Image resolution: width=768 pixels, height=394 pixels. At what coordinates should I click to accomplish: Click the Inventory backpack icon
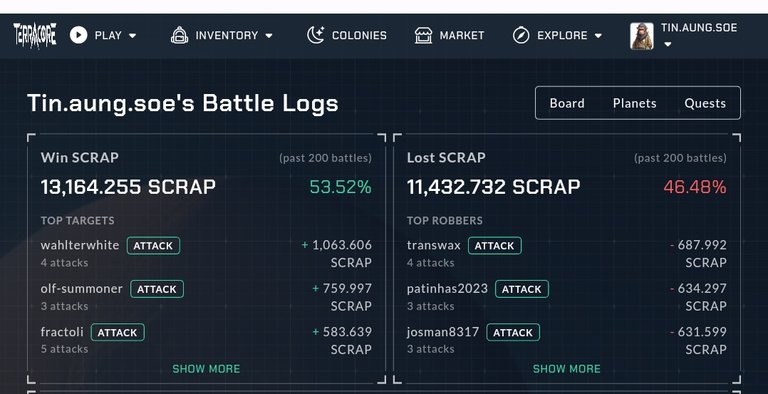(180, 35)
